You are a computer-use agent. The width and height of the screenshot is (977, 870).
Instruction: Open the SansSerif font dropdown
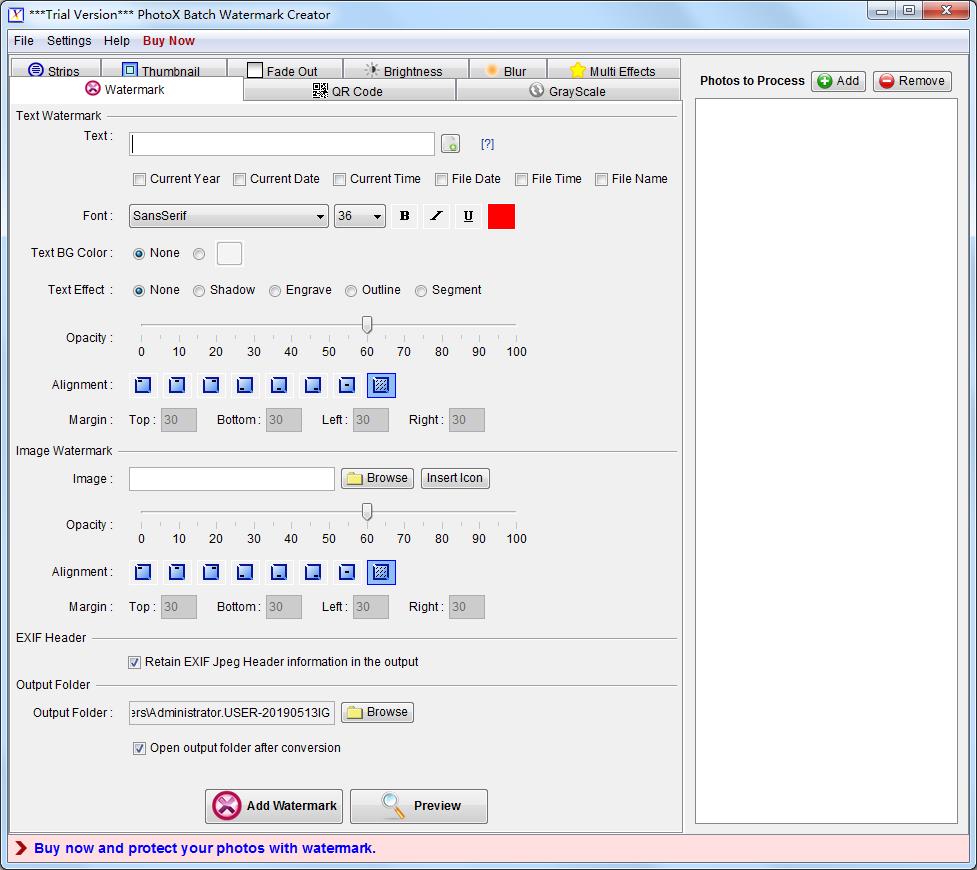[x=229, y=216]
